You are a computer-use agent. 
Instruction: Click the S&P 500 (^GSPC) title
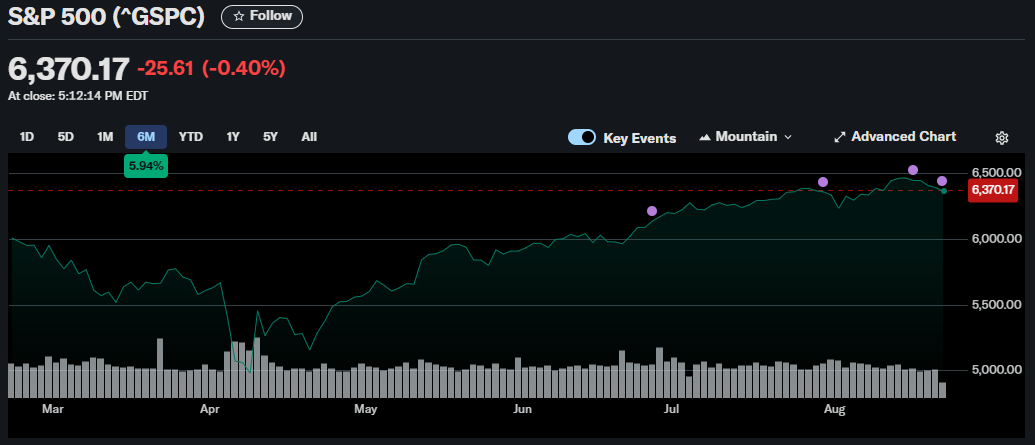click(x=106, y=17)
